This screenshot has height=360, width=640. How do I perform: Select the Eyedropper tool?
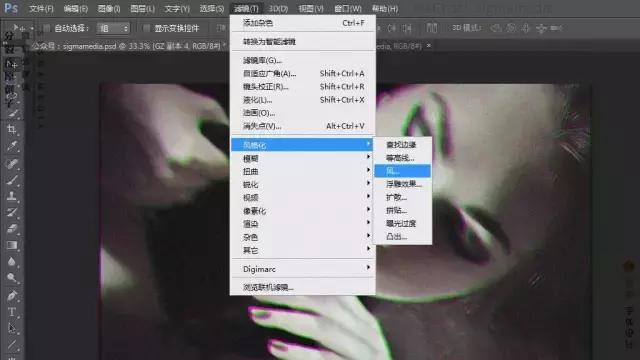click(x=12, y=146)
